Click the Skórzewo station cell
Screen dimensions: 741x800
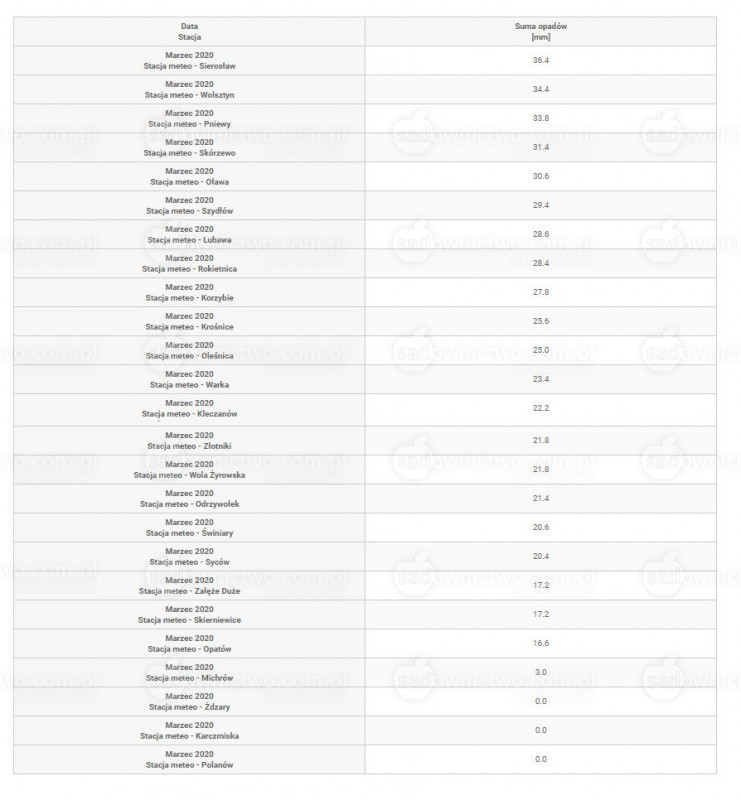point(189,147)
